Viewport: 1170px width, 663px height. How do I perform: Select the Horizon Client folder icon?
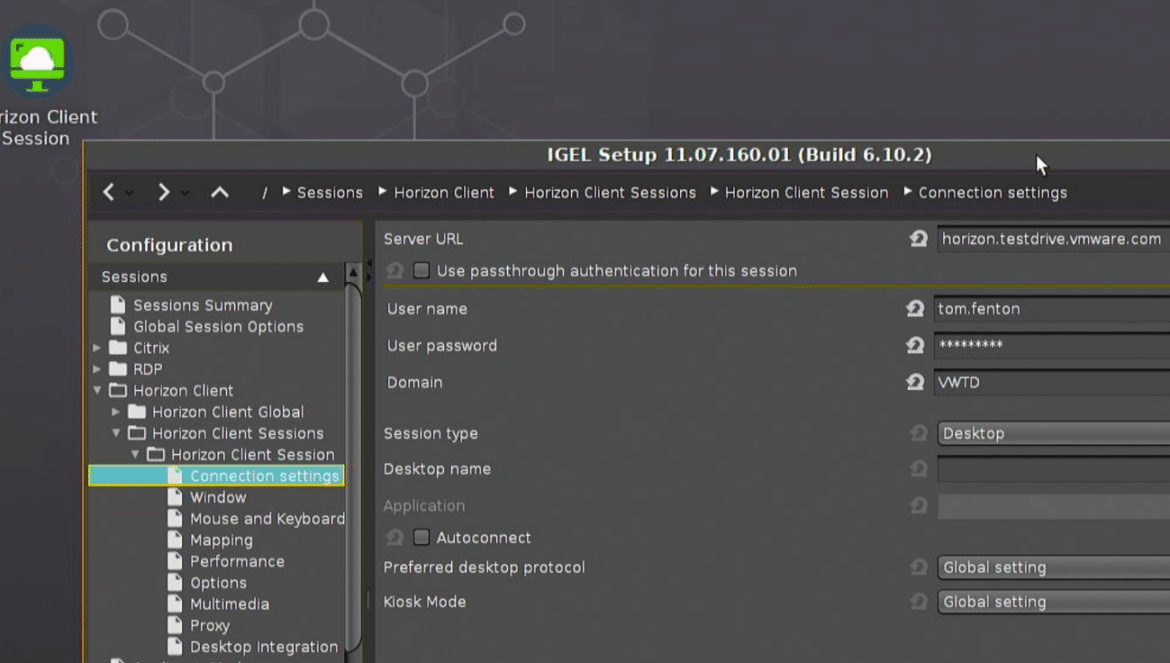click(118, 390)
